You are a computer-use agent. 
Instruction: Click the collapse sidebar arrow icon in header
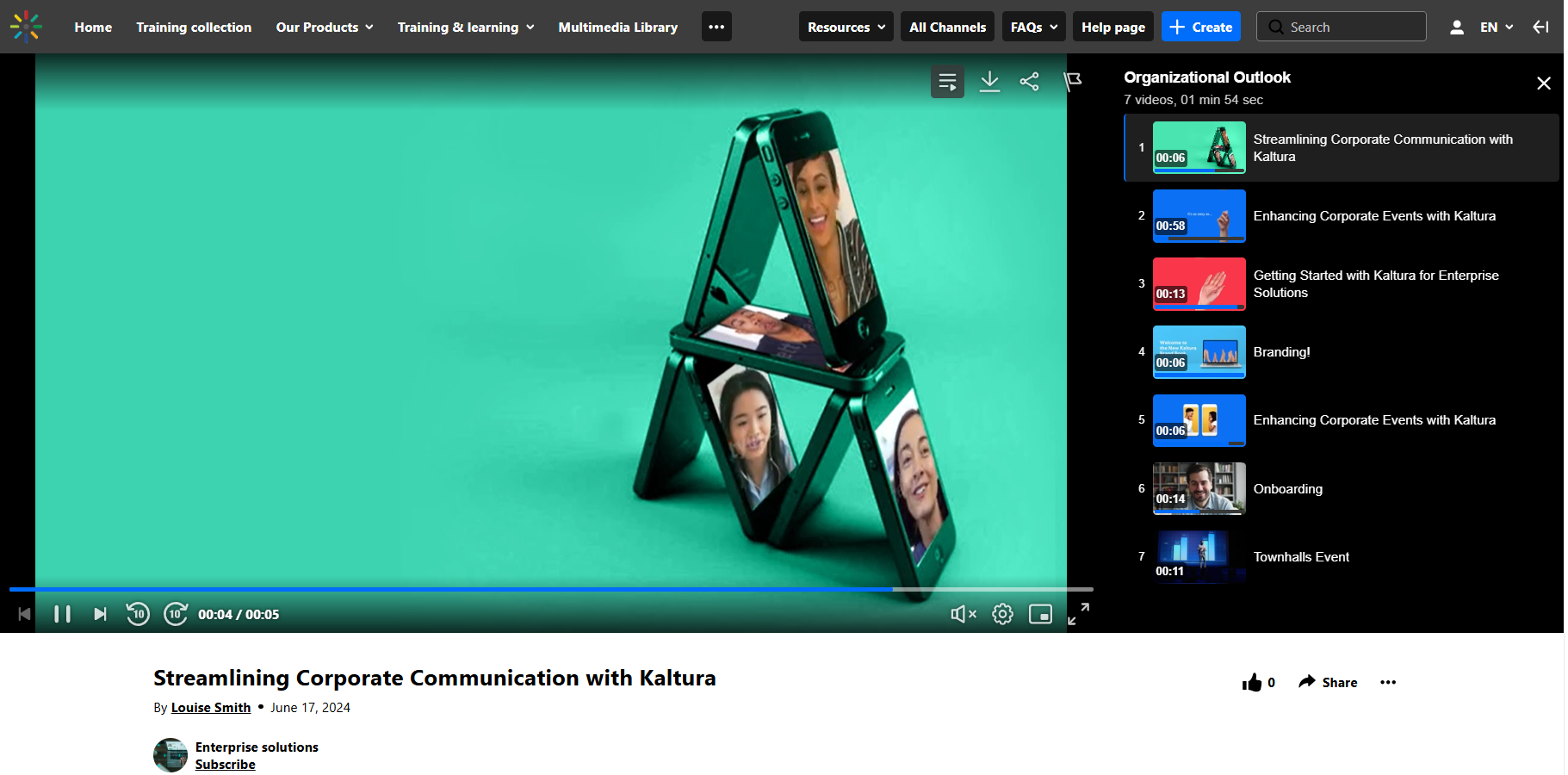pos(1540,28)
